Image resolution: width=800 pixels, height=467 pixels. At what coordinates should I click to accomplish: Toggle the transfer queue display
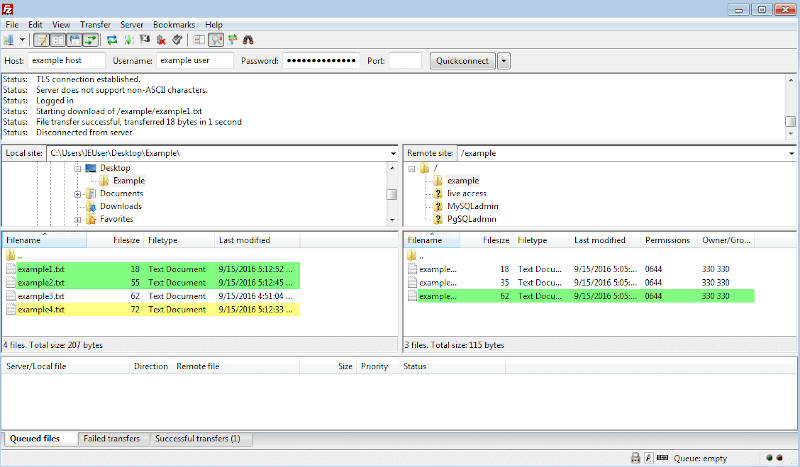pyautogui.click(x=91, y=40)
